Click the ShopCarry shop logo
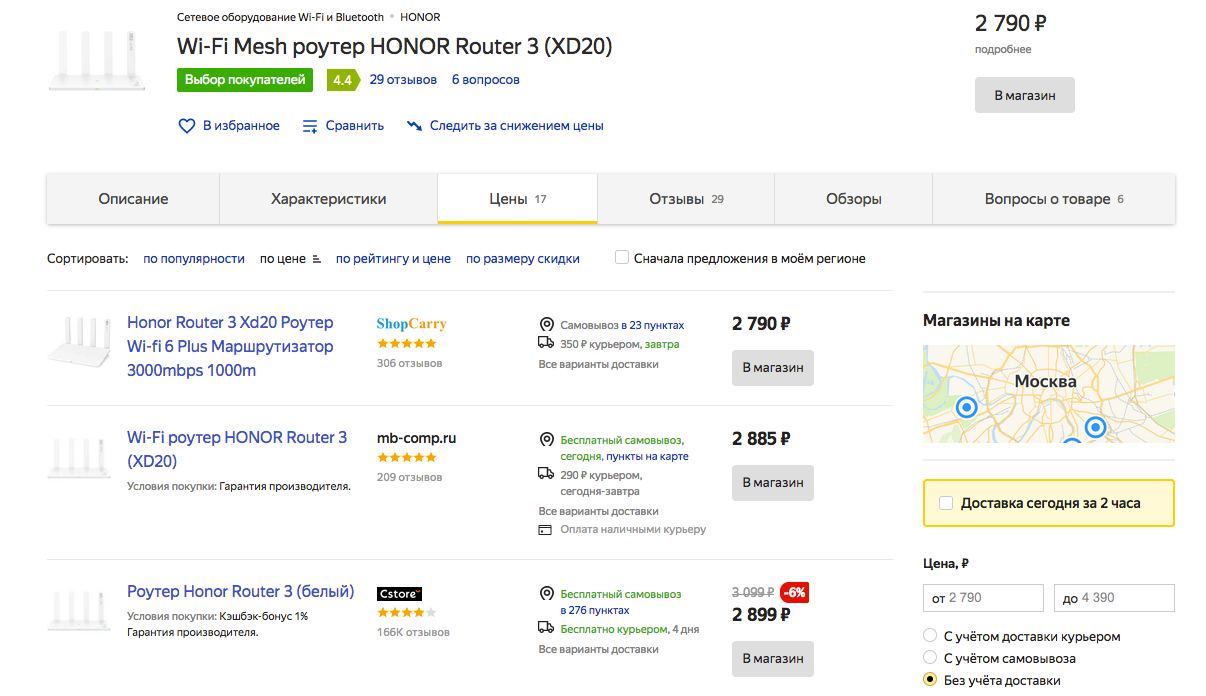Viewport: 1206px width, 696px height. coord(411,323)
